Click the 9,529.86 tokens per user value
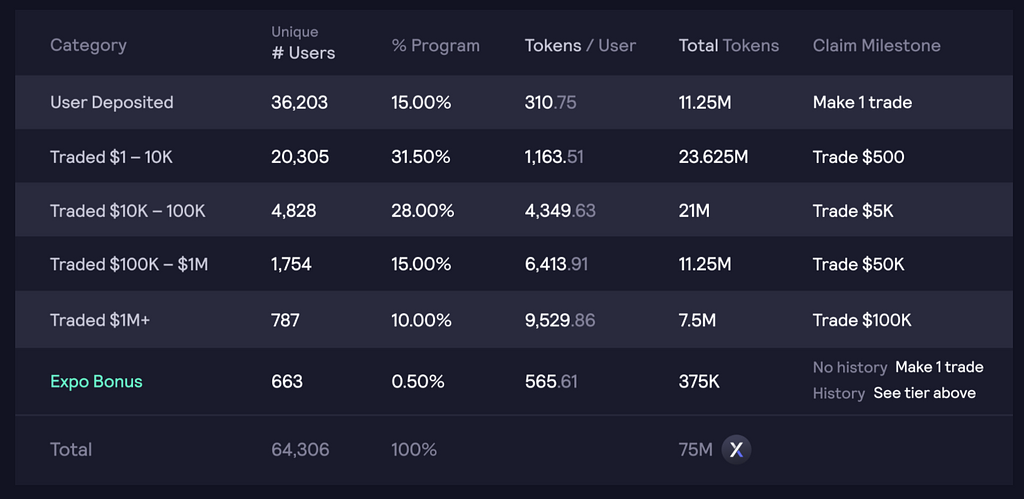The width and height of the screenshot is (1024, 499). point(560,320)
